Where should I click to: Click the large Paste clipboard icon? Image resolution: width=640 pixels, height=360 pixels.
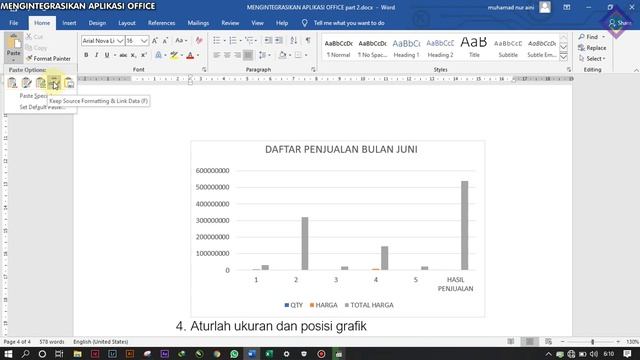pos(13,41)
